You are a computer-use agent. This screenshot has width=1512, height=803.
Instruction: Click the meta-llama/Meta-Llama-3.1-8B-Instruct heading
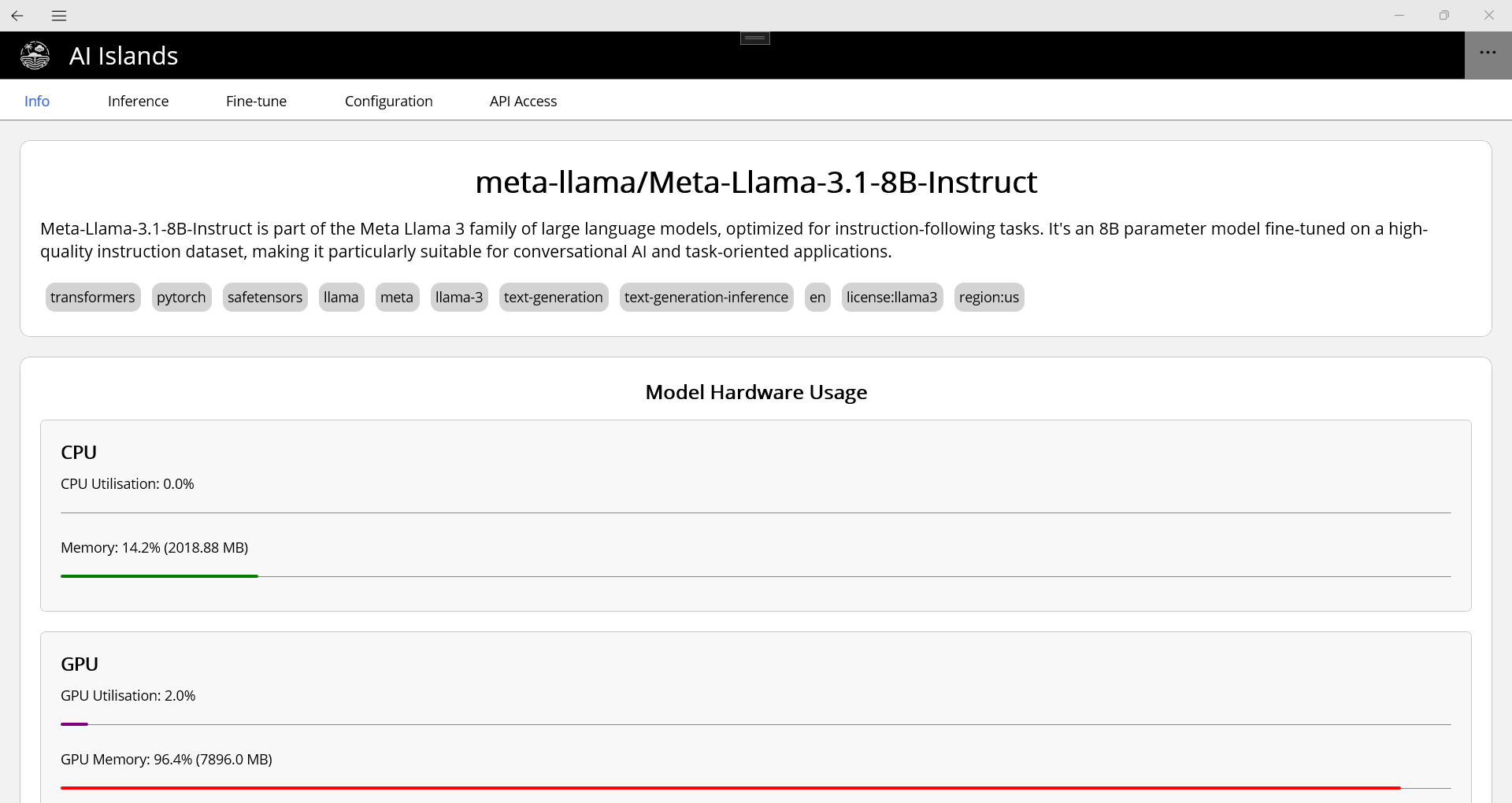pyautogui.click(x=756, y=183)
